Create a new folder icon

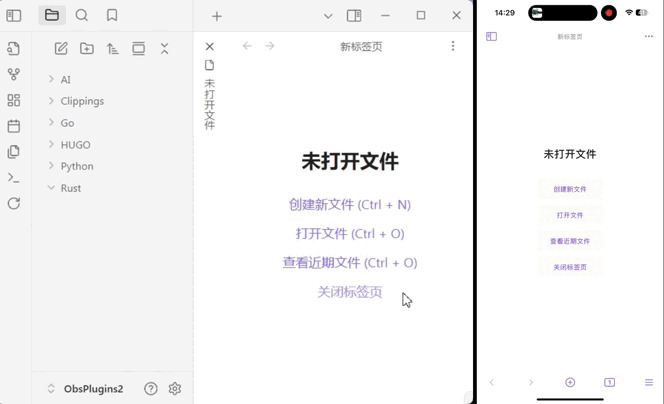(x=87, y=49)
